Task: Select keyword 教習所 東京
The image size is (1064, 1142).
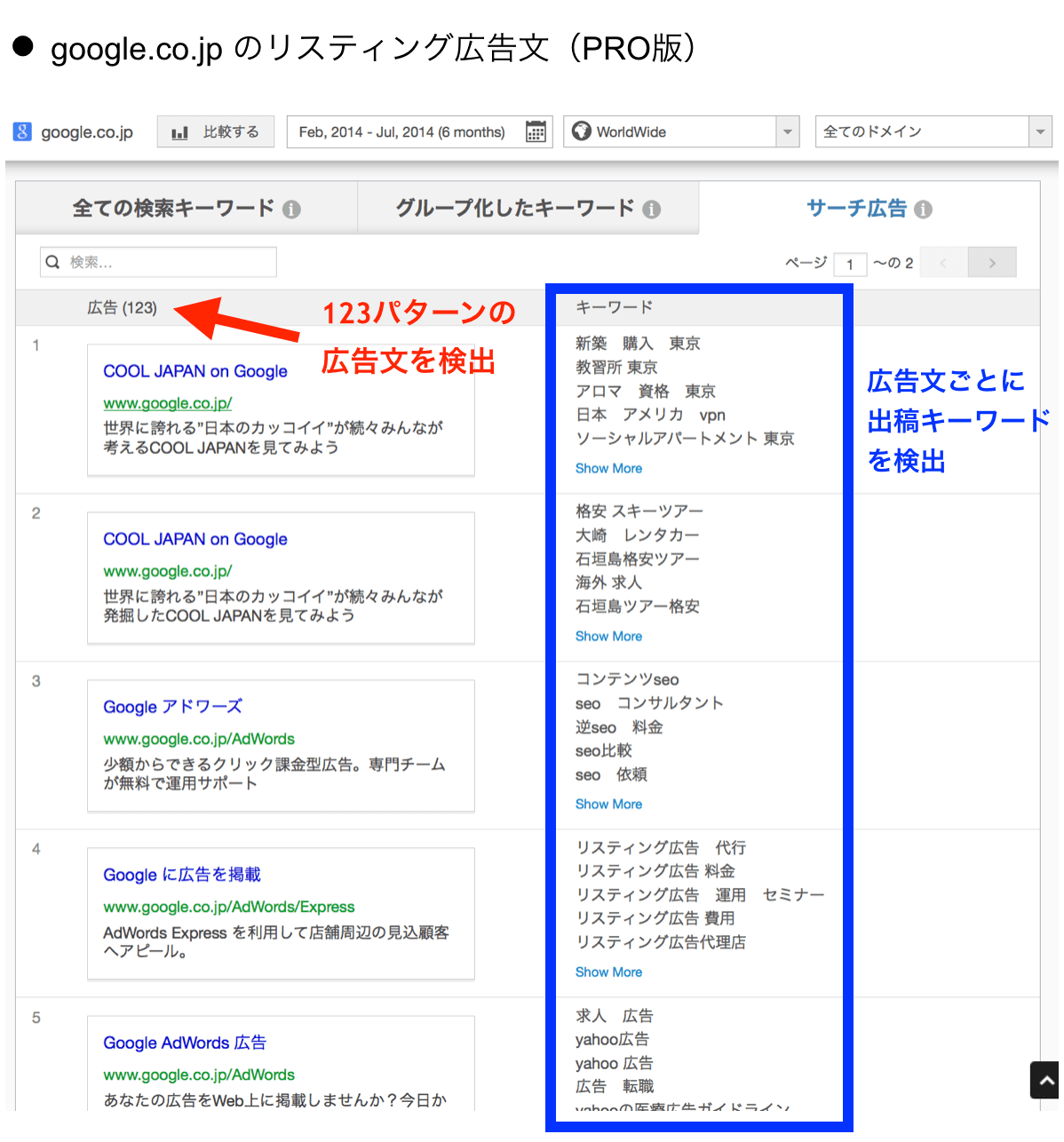Action: (x=616, y=367)
